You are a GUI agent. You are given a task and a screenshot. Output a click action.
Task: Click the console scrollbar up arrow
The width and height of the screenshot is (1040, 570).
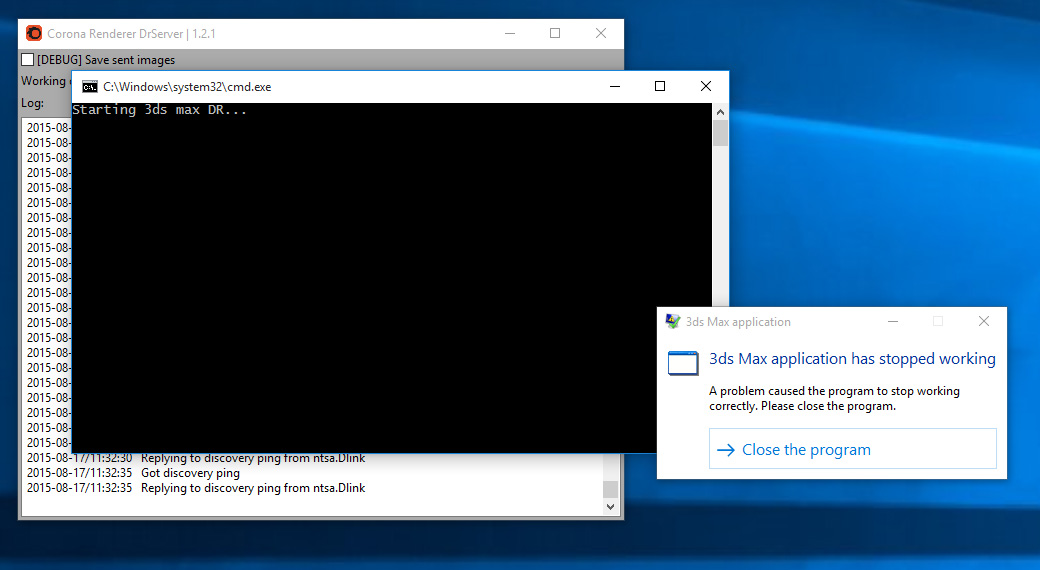[720, 111]
